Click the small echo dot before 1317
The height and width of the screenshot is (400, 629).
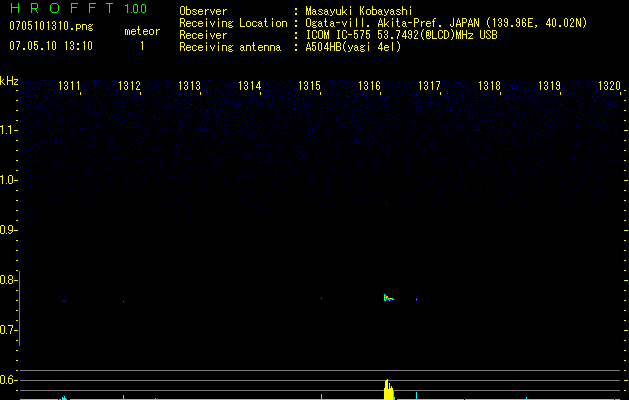pyautogui.click(x=416, y=299)
